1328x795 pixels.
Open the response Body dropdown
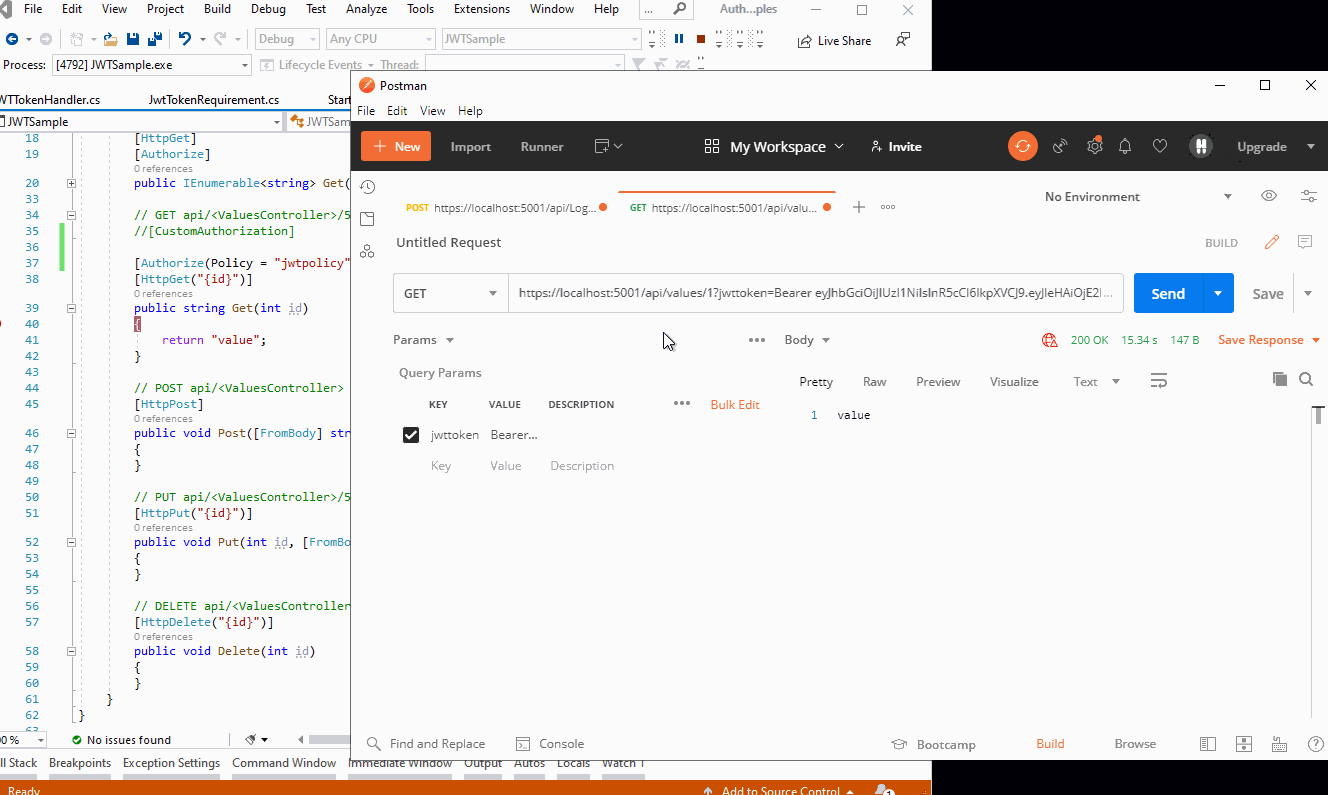point(807,340)
